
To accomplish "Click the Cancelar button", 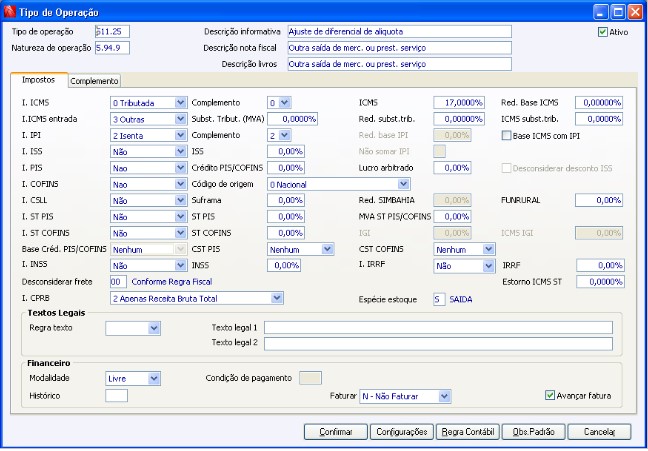I will tap(599, 432).
